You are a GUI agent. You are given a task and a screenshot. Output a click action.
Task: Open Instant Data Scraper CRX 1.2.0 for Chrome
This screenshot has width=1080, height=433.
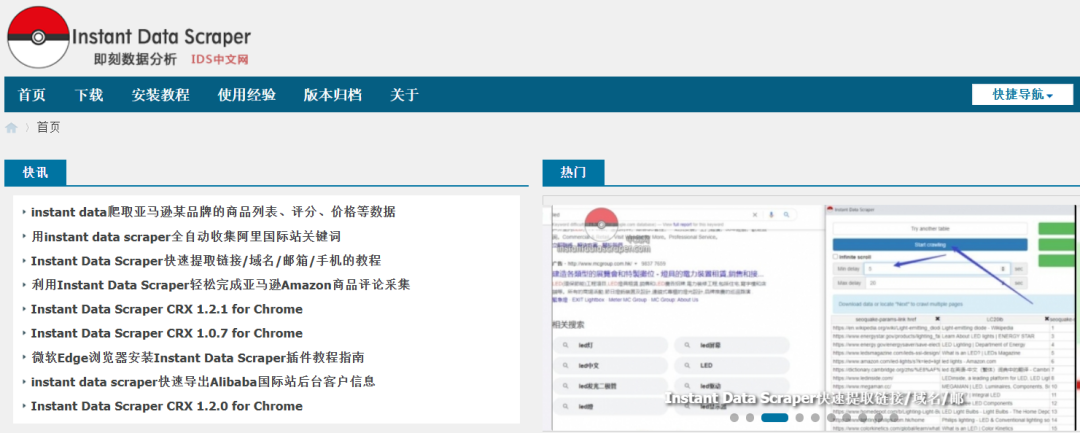coord(167,406)
